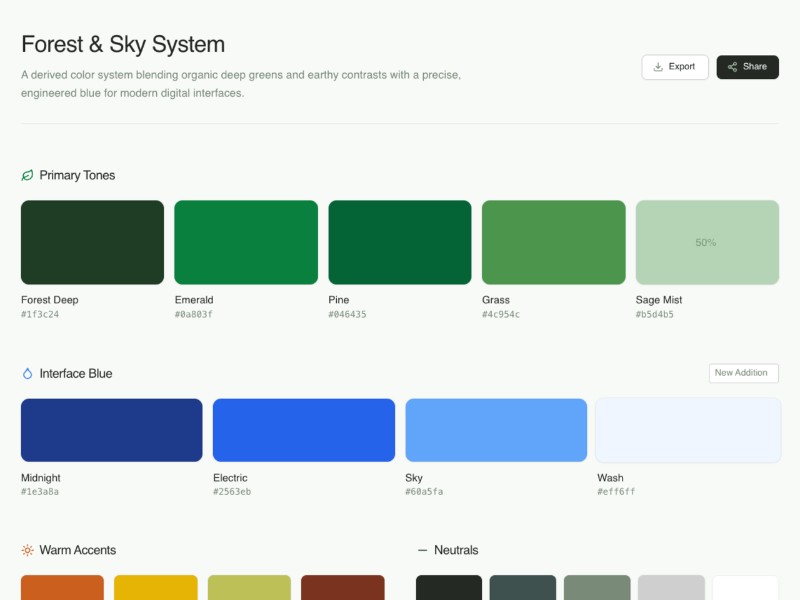This screenshot has height=600, width=800.
Task: Select the Emerald color swatch
Action: tap(246, 241)
